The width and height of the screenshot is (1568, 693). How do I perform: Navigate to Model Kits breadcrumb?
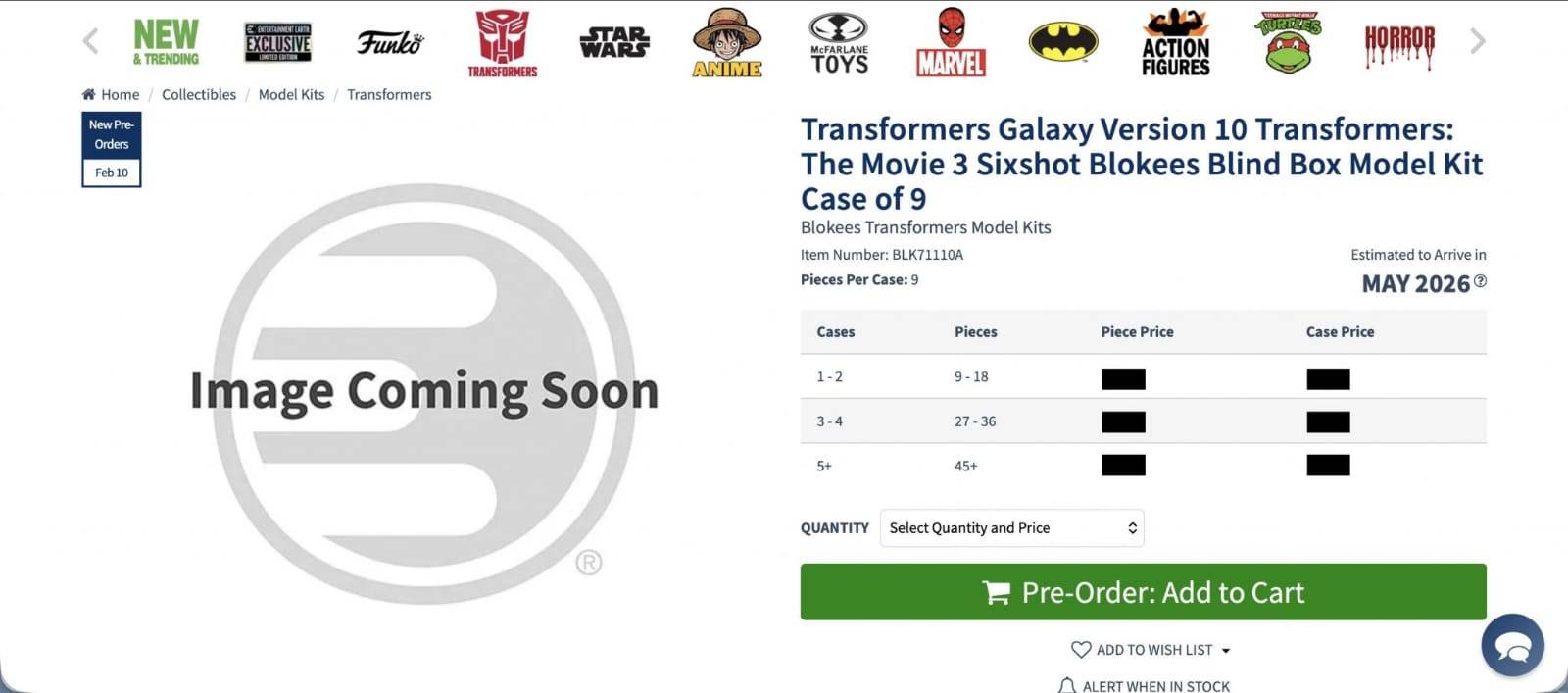tap(291, 94)
